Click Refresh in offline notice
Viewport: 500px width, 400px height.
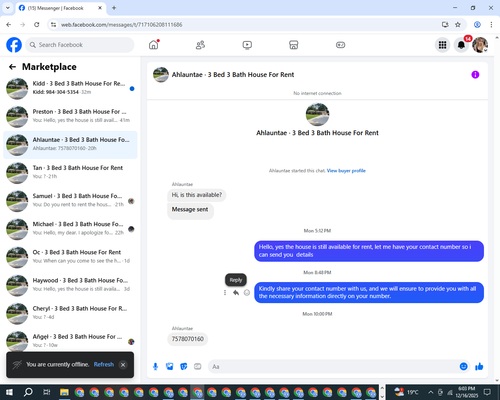[x=104, y=364]
